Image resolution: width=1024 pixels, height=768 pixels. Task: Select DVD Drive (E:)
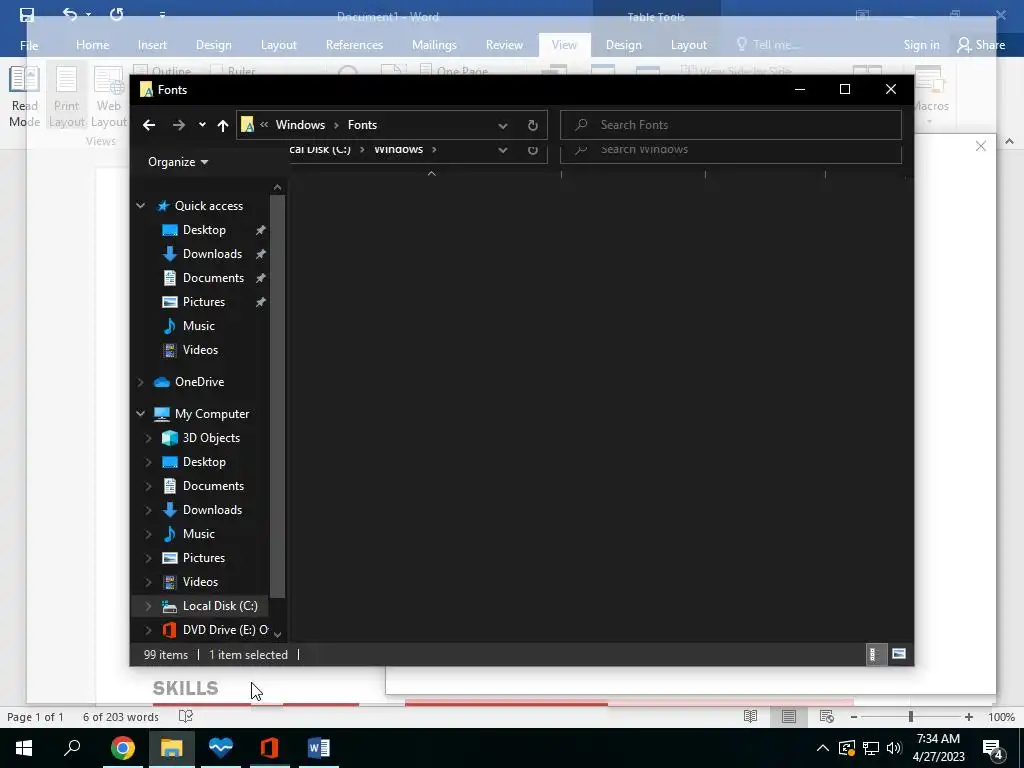click(x=225, y=630)
